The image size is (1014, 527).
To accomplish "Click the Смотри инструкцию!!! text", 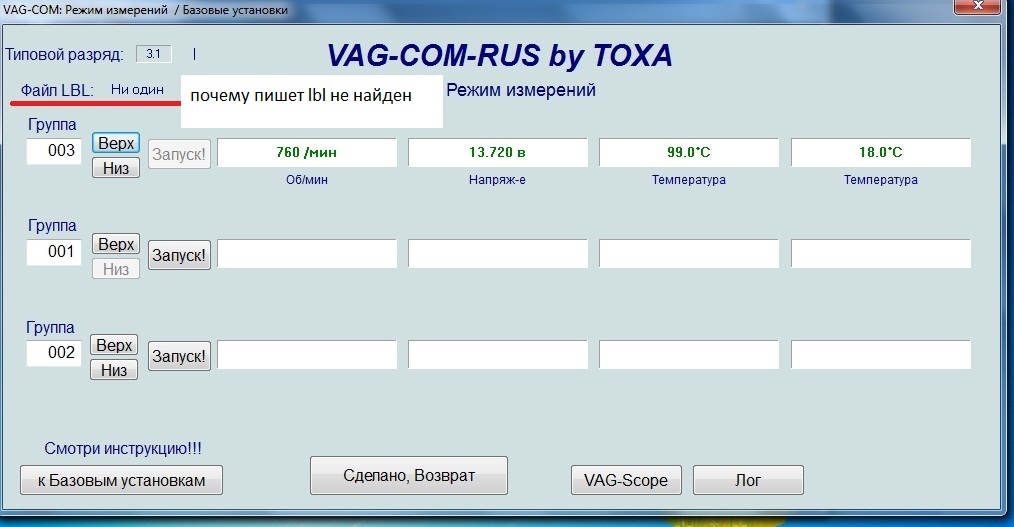I will click(123, 448).
